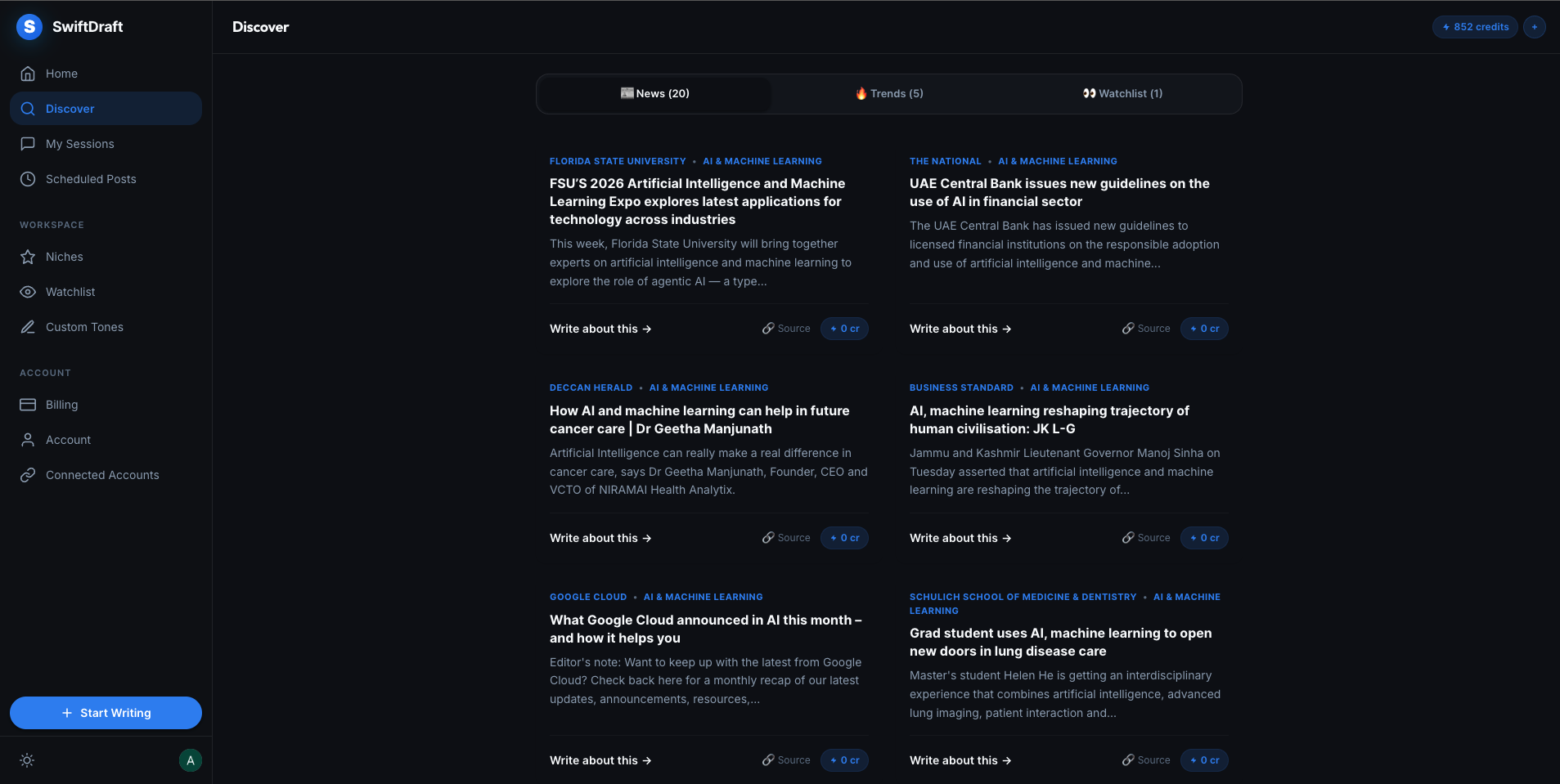Viewport: 1560px width, 784px height.
Task: Click the plus button beside credits
Action: point(1535,27)
